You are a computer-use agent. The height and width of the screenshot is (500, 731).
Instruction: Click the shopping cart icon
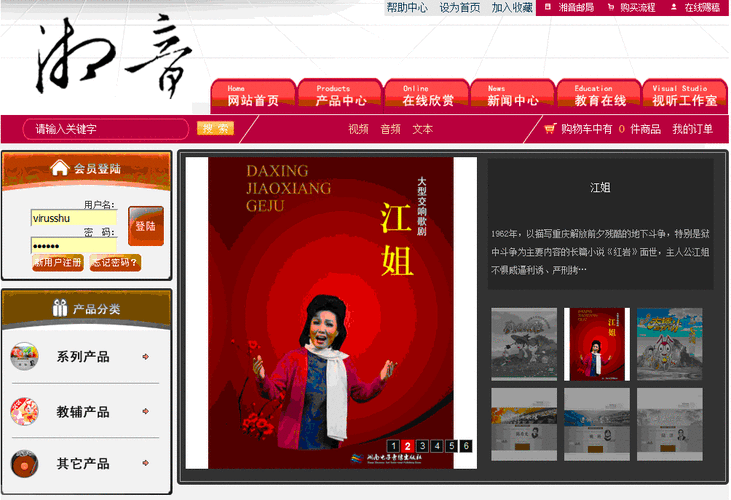[550, 129]
